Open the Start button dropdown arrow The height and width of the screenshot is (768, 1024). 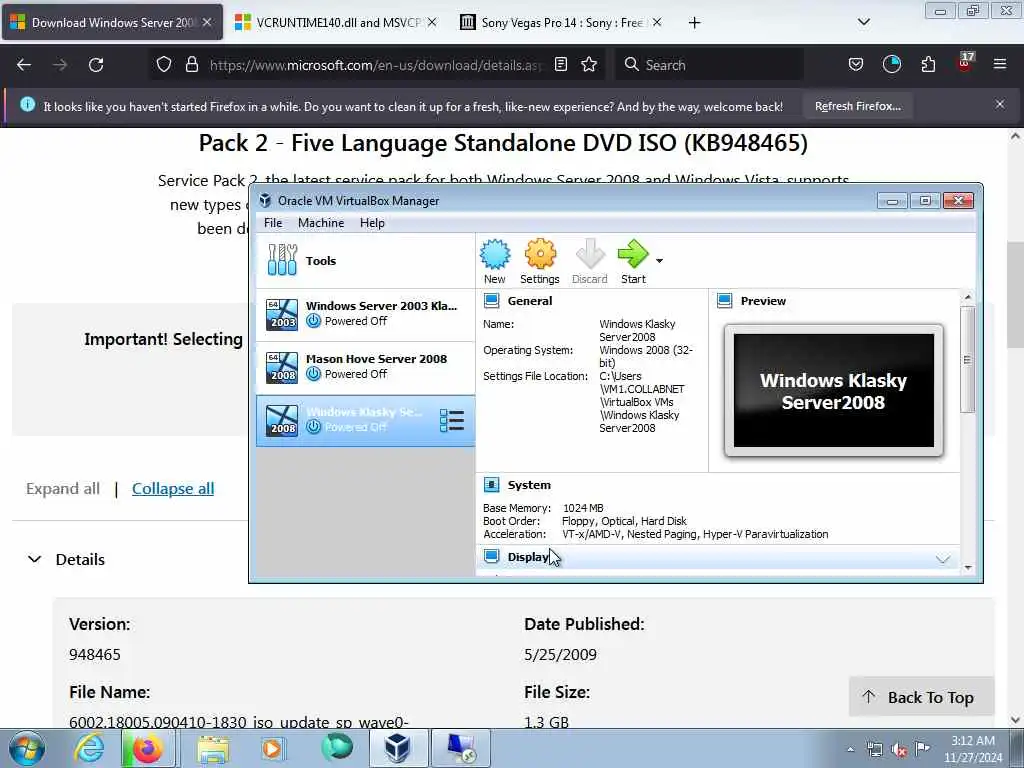pyautogui.click(x=660, y=261)
